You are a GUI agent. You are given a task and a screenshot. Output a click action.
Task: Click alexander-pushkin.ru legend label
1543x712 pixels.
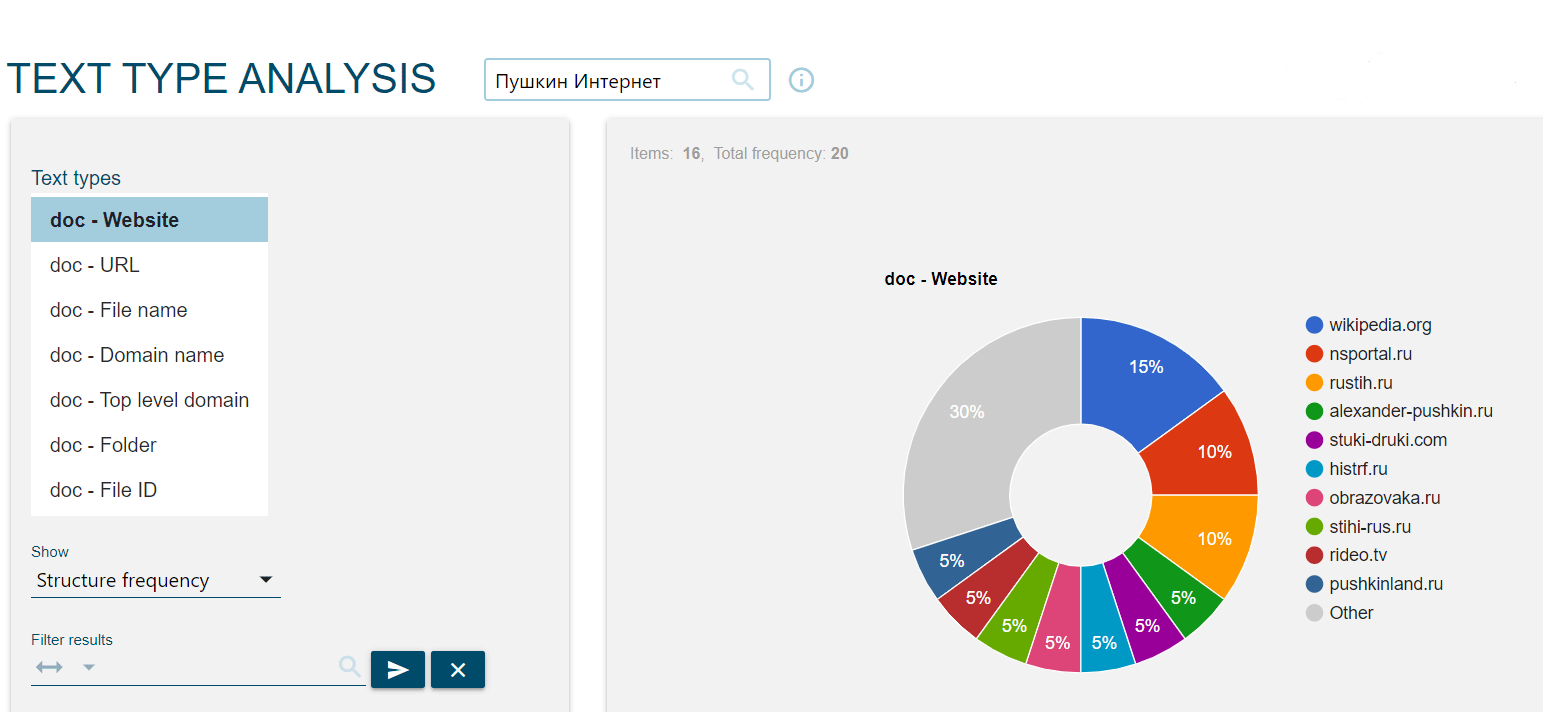tap(1410, 411)
